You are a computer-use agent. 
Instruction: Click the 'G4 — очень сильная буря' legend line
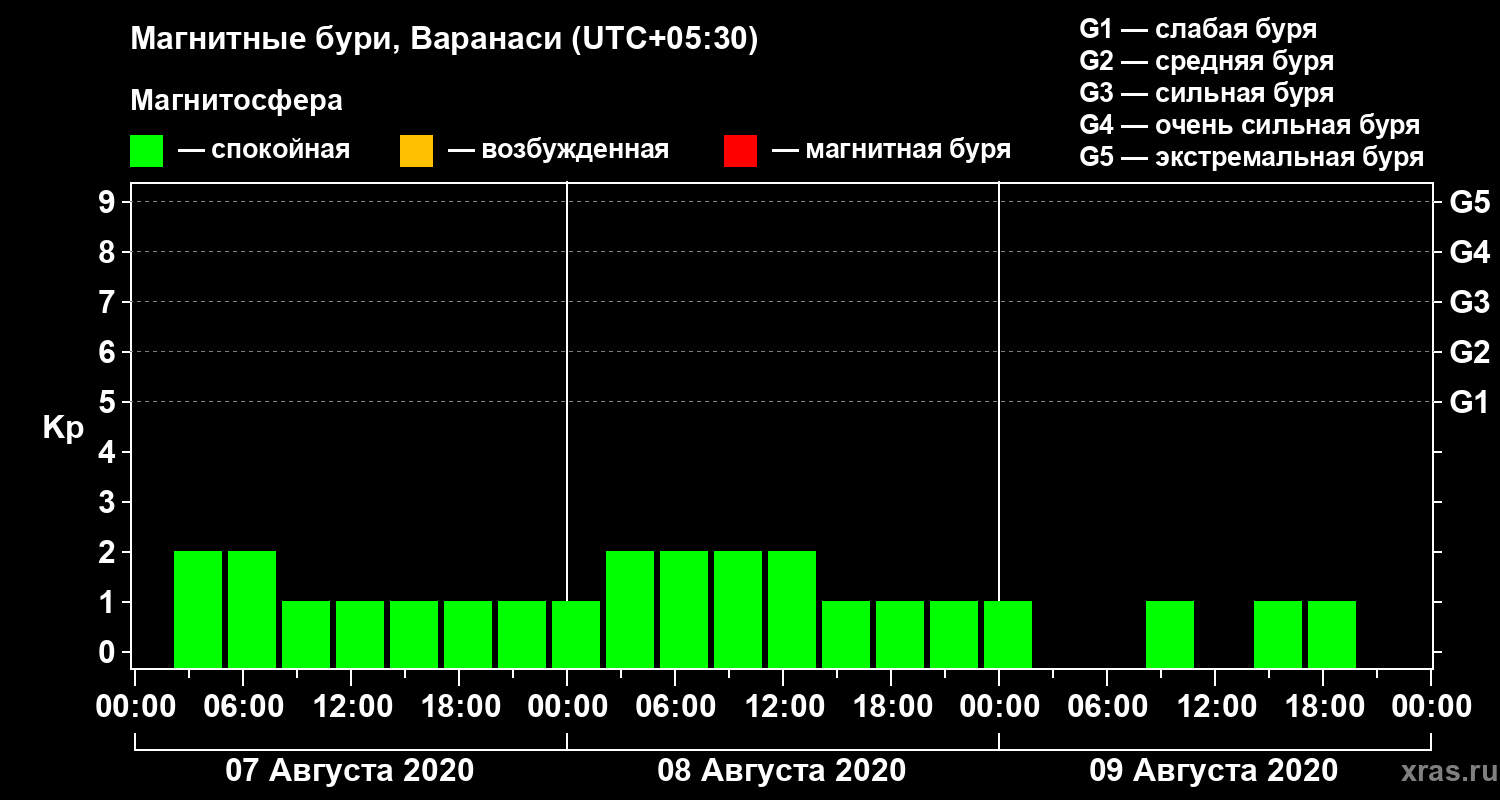point(1250,125)
